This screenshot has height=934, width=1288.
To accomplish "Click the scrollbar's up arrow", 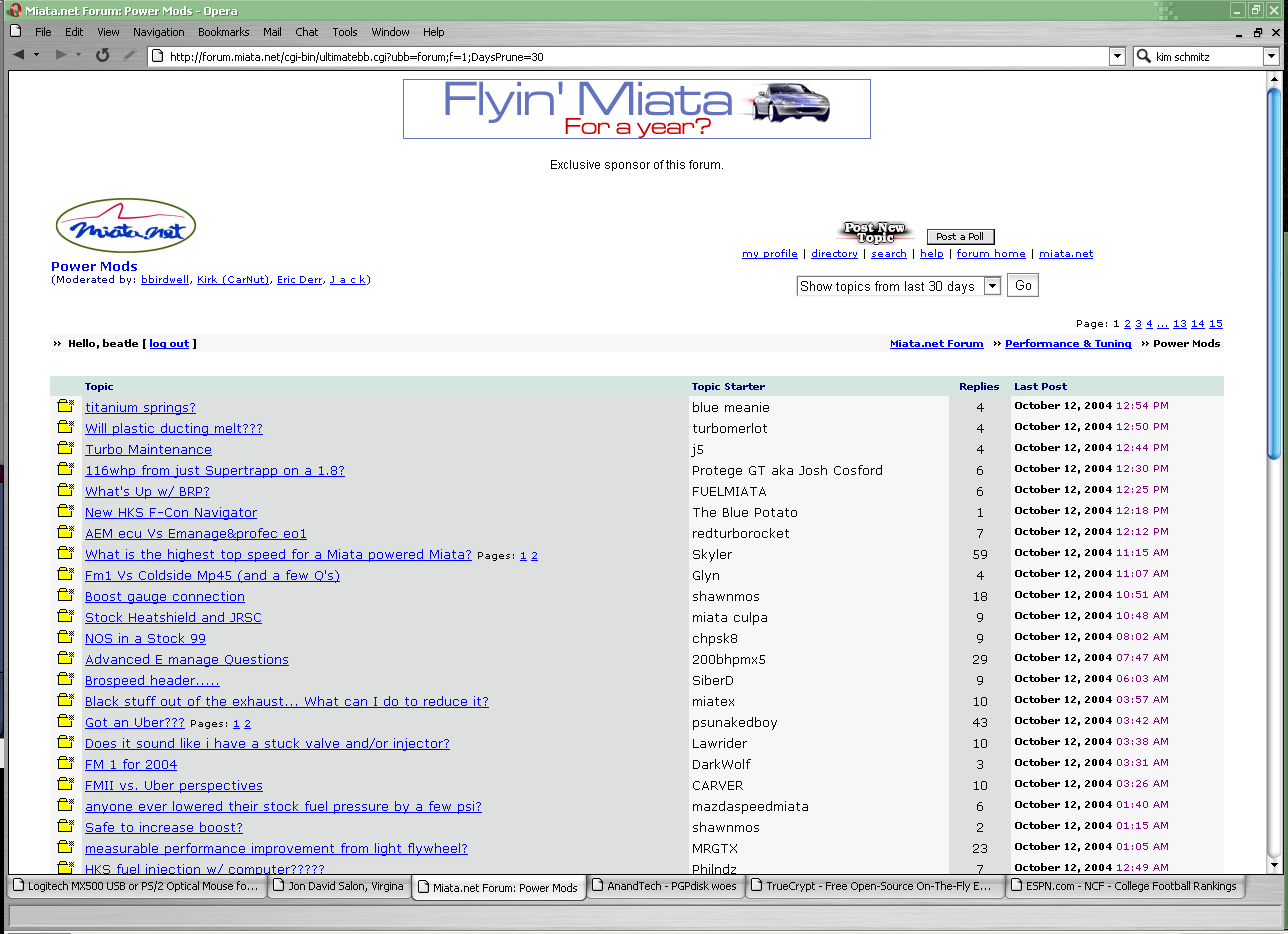I will pyautogui.click(x=1273, y=78).
